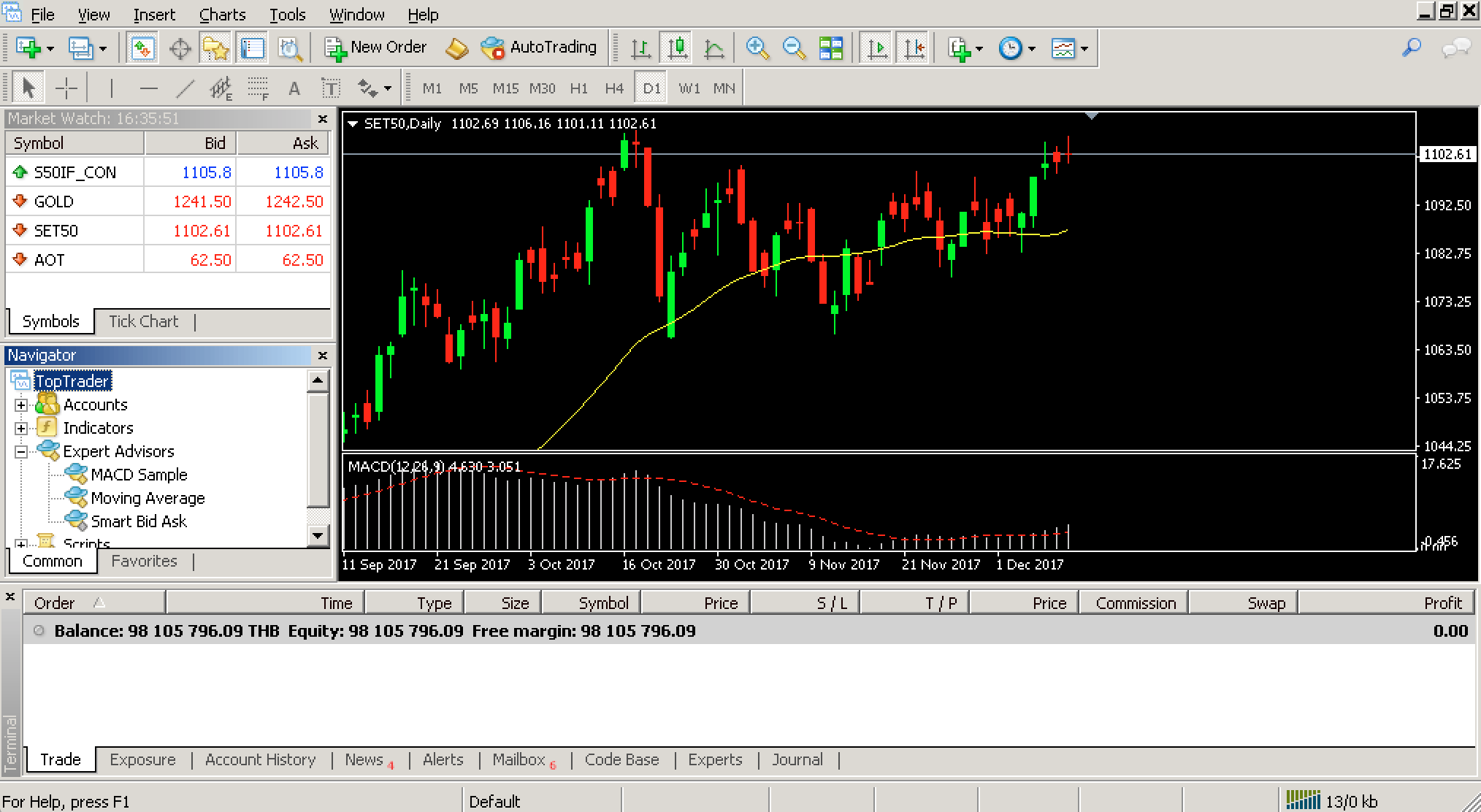Open the Periodicity clock dropdown arrow

(x=1032, y=49)
